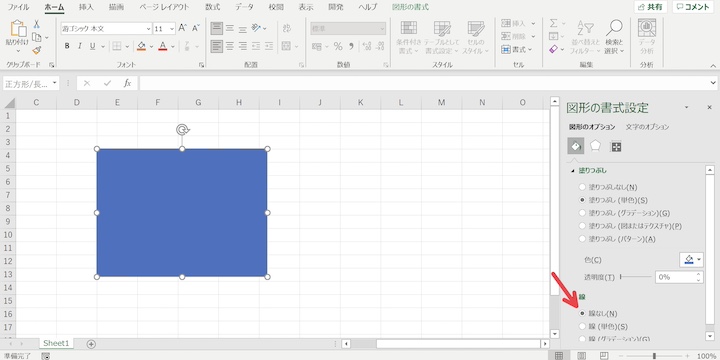This screenshot has width=720, height=360.
Task: Click the comma style icon
Action: 351,46
